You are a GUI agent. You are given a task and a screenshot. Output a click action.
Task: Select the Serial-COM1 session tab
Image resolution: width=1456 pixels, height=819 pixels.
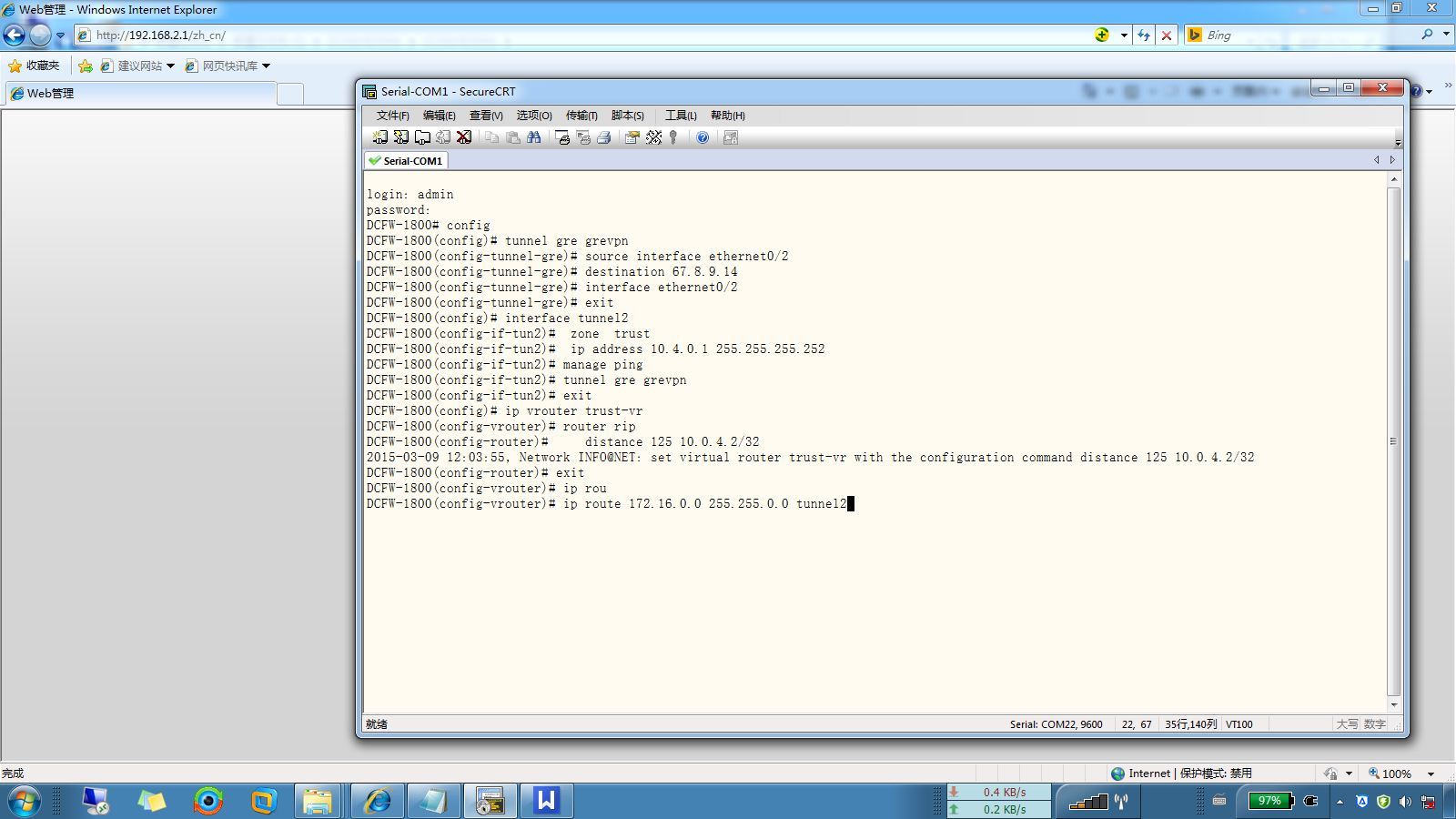click(406, 160)
